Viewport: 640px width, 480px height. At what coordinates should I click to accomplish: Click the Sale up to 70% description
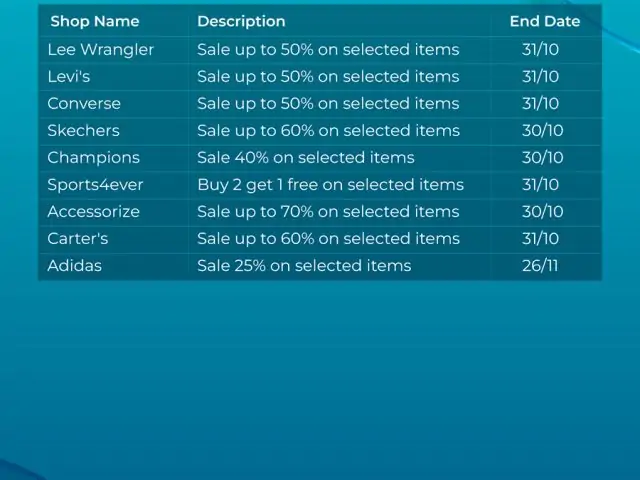click(x=328, y=212)
